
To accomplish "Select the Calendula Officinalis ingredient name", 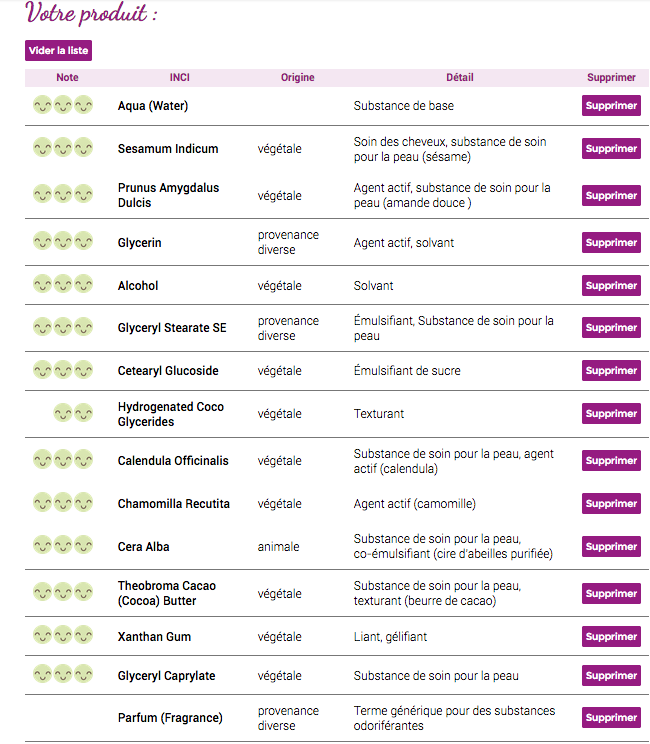I will (x=173, y=461).
